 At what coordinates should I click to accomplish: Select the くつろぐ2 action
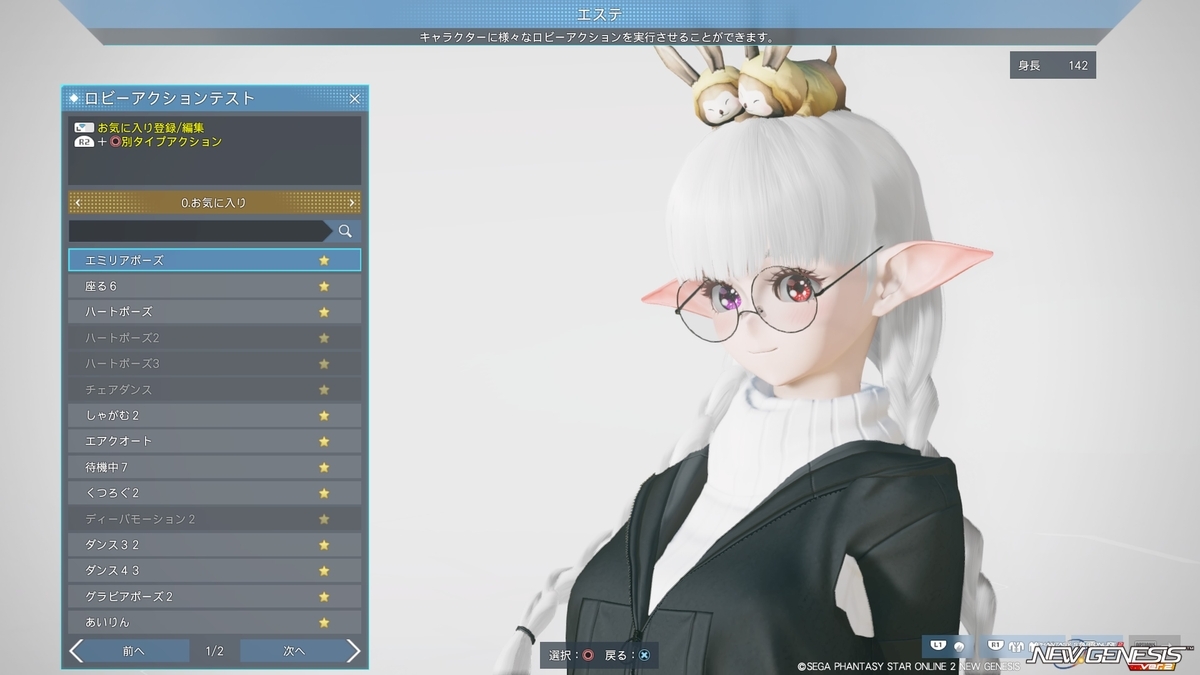click(214, 493)
